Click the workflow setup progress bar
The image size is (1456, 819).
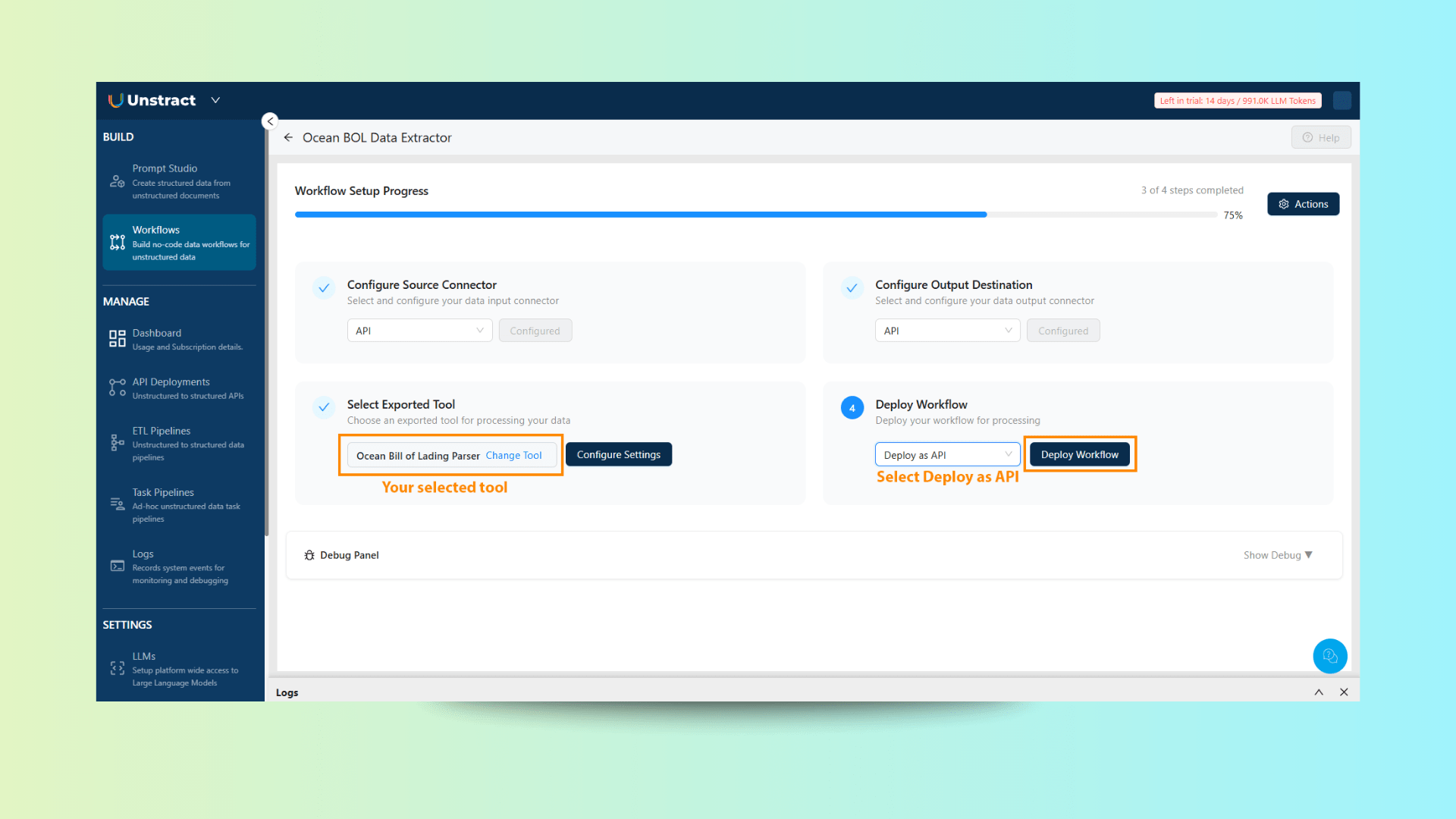[x=755, y=215]
